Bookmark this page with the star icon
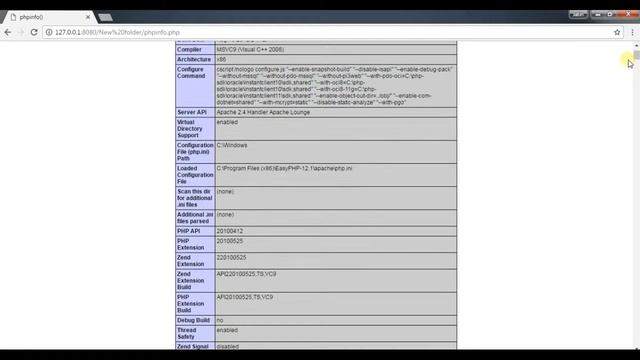Image resolution: width=640 pixels, height=360 pixels. pyautogui.click(x=617, y=32)
